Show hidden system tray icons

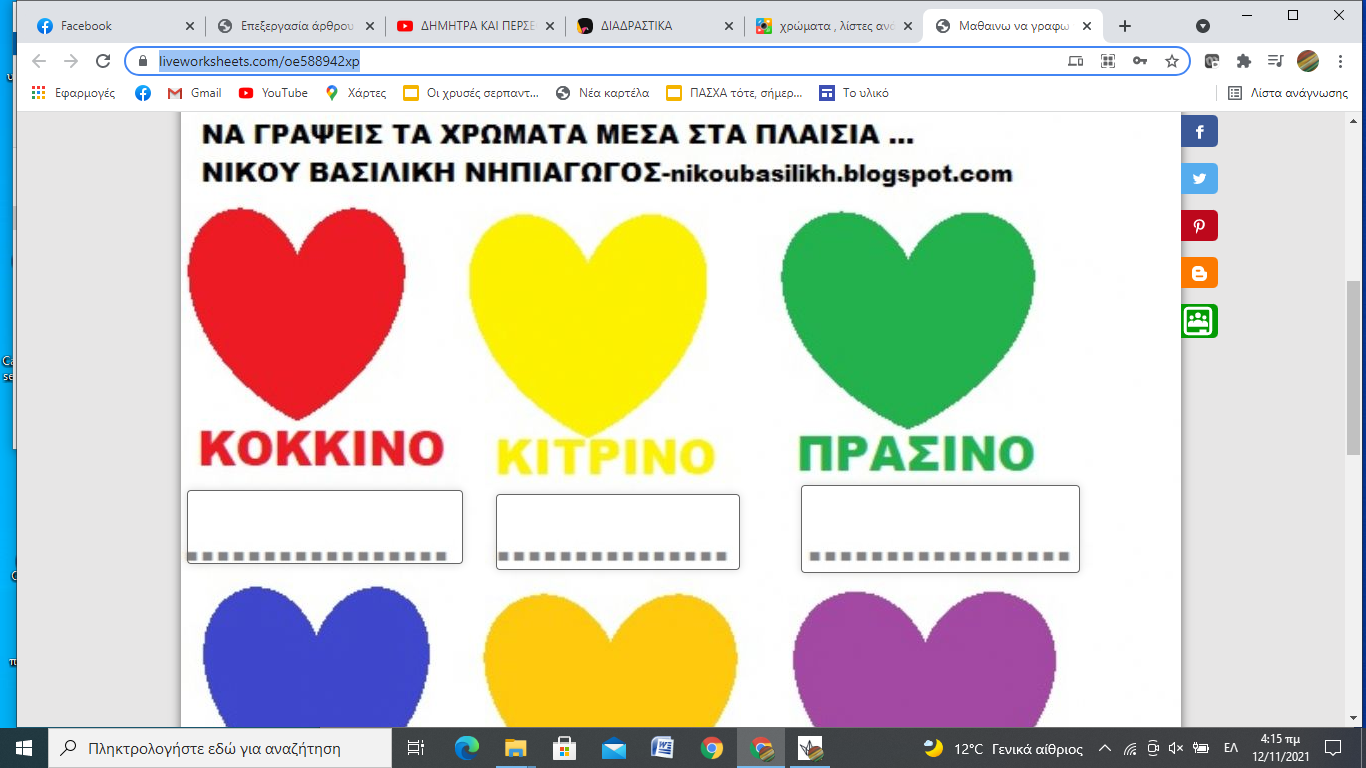coord(1105,748)
